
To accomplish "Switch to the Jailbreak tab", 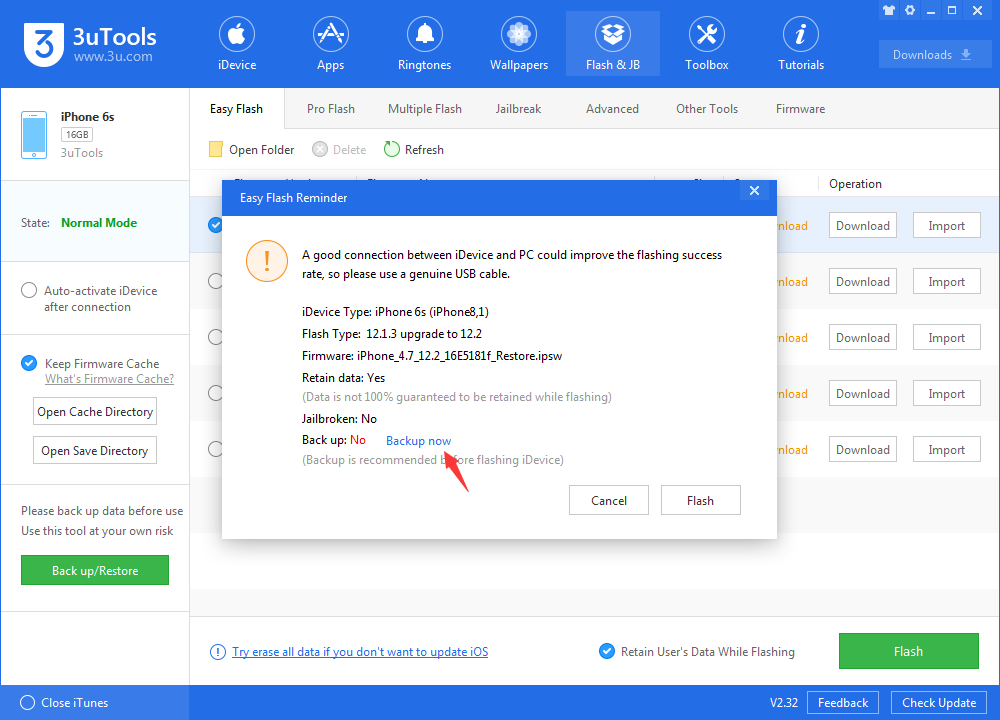I will pyautogui.click(x=518, y=109).
